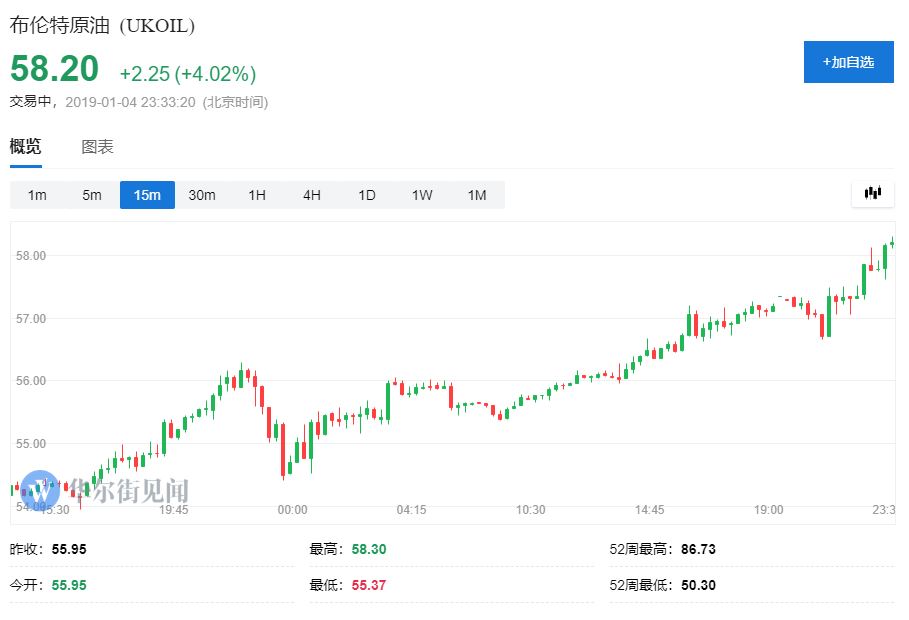Image resolution: width=909 pixels, height=620 pixels.
Task: Select the 30m interval
Action: [202, 195]
